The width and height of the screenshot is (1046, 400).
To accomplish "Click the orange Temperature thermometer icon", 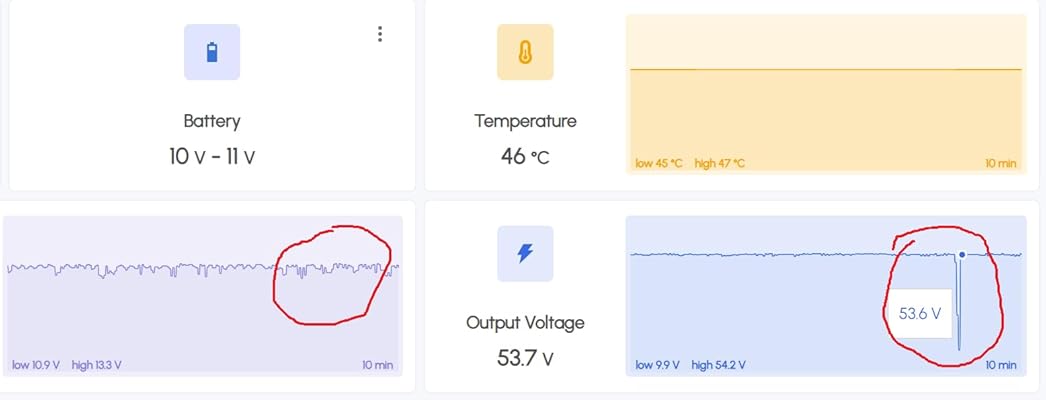I will coord(525,52).
